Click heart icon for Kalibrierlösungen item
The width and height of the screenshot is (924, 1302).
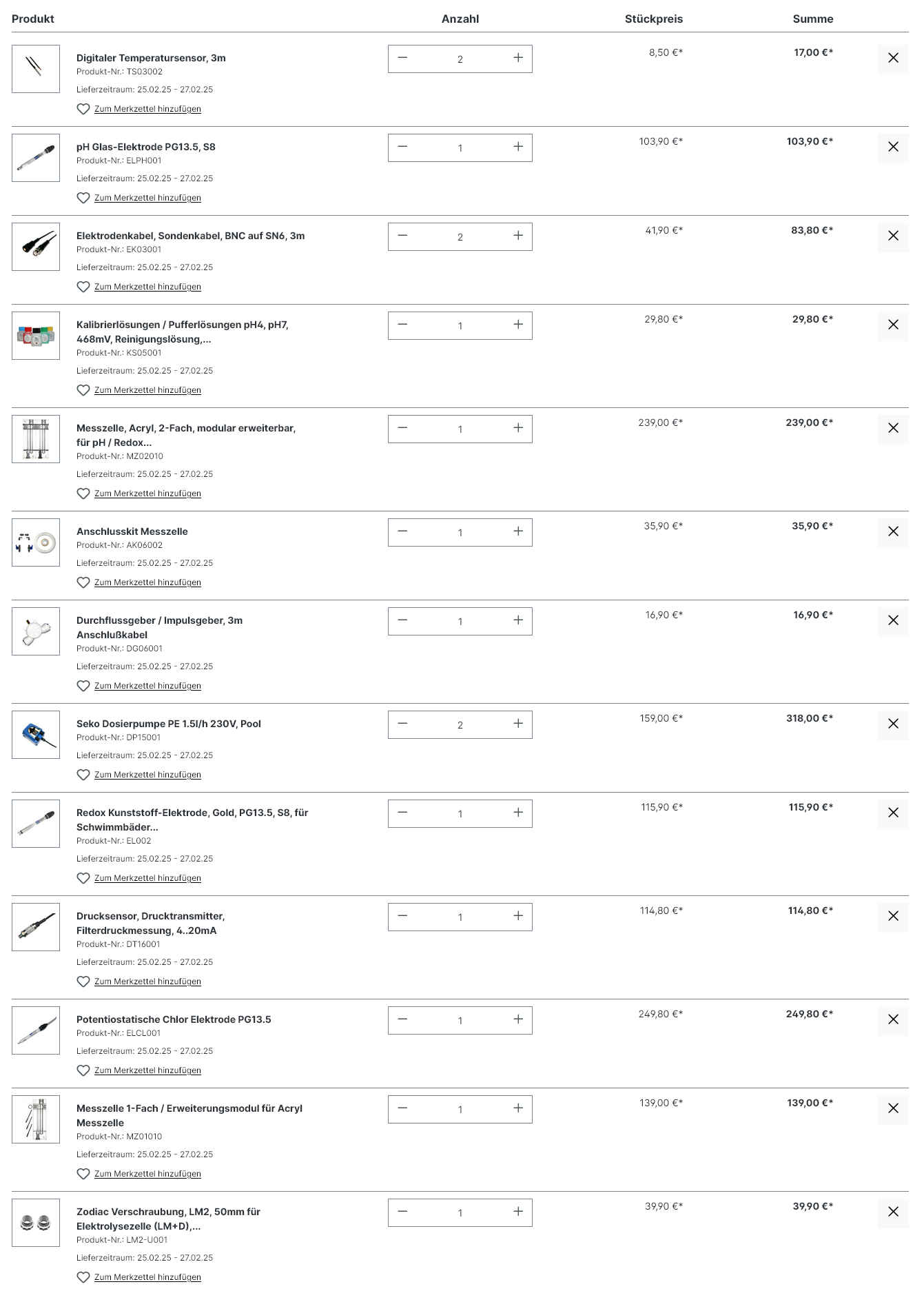tap(83, 390)
